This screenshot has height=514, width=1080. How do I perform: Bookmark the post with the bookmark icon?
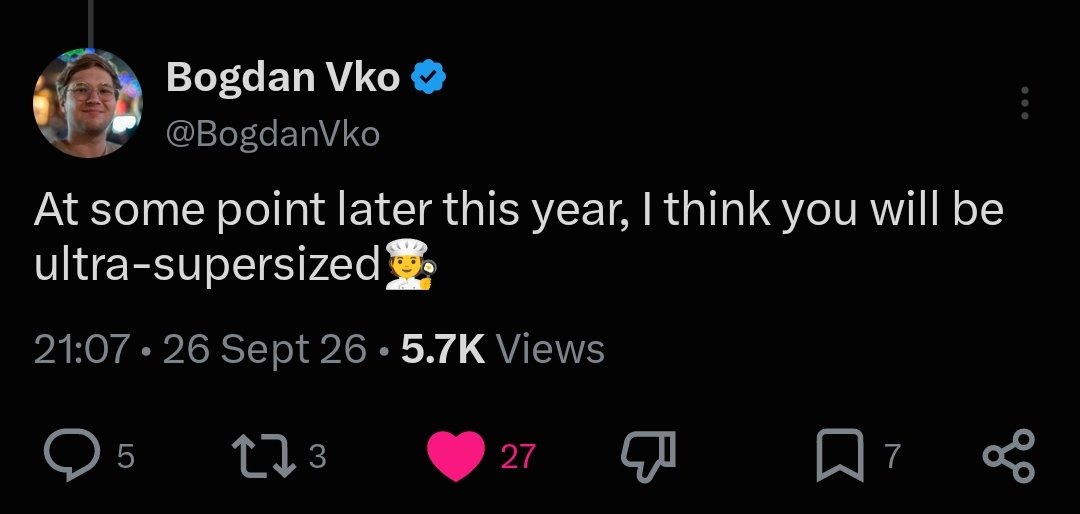pos(840,455)
